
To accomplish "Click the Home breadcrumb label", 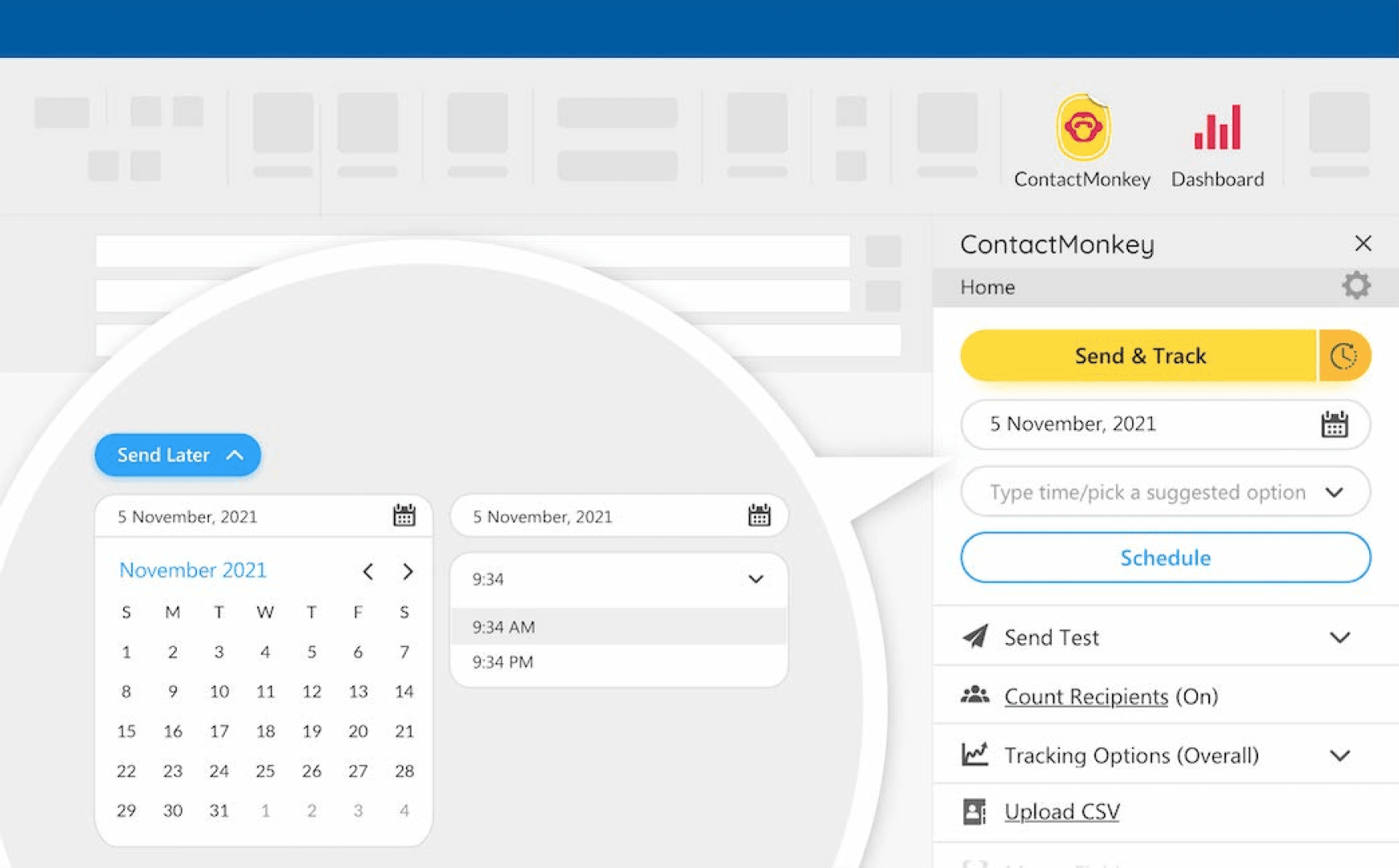I will coord(987,287).
